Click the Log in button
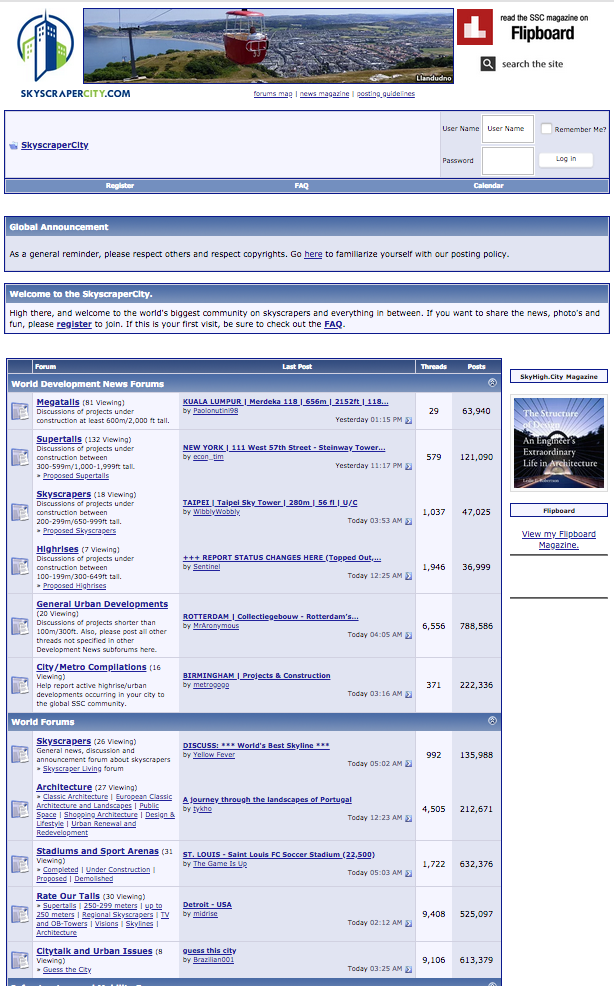This screenshot has height=986, width=614. point(566,159)
